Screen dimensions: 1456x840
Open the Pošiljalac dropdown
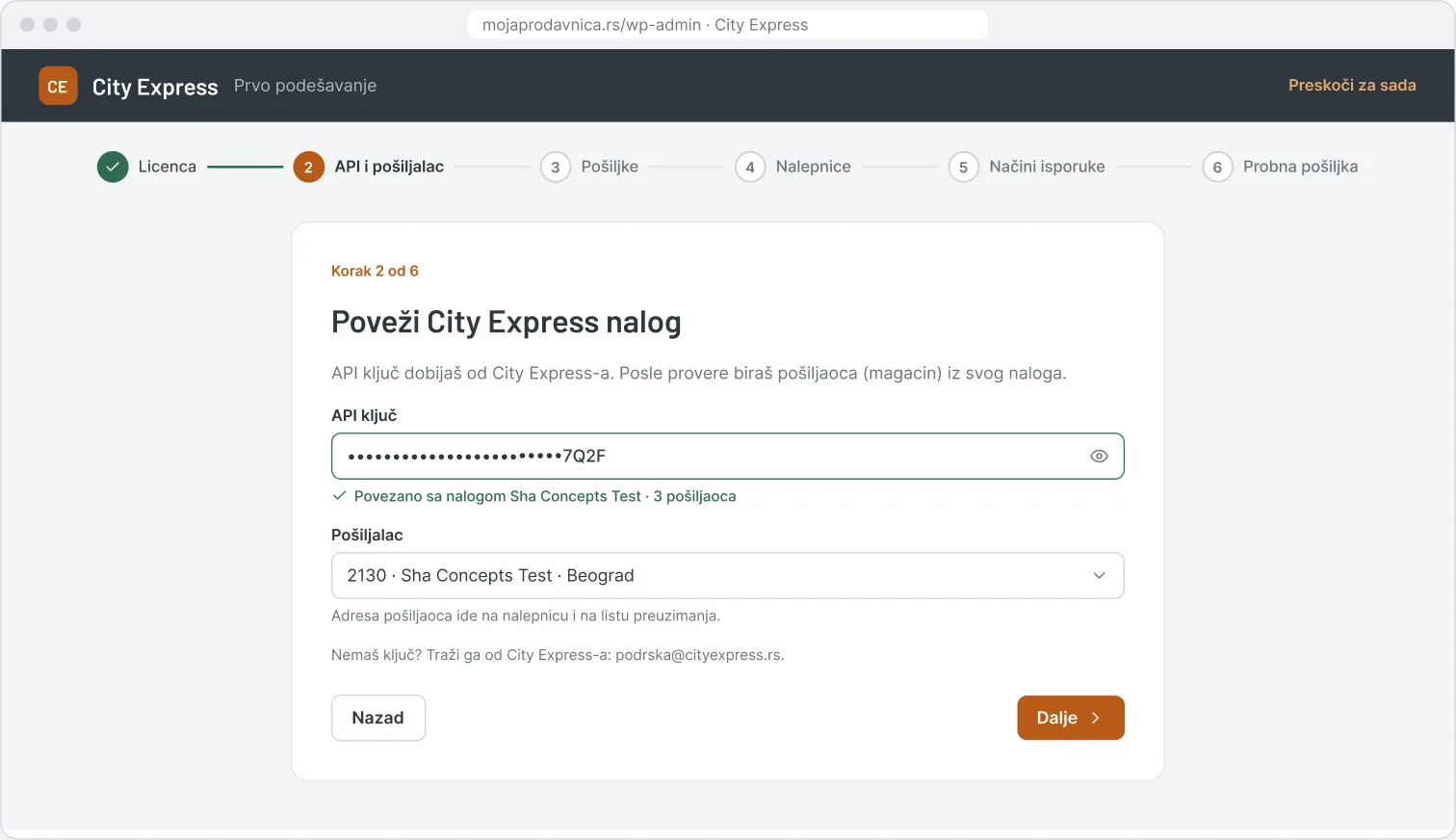[x=728, y=575]
